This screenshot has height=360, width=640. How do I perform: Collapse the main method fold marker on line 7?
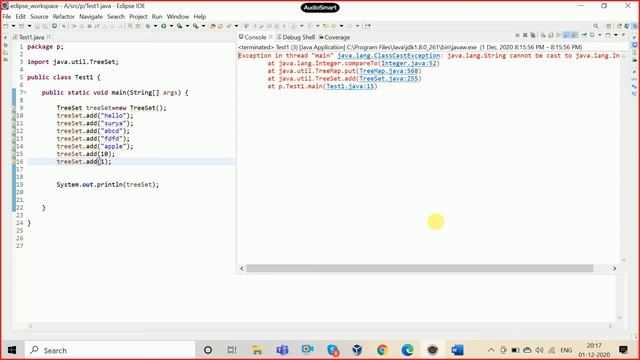point(25,93)
